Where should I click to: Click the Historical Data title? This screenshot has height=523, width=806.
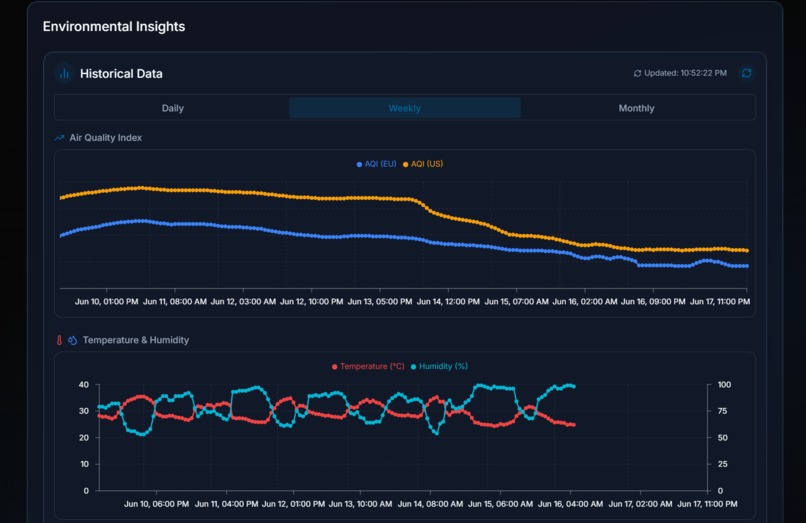coord(121,74)
